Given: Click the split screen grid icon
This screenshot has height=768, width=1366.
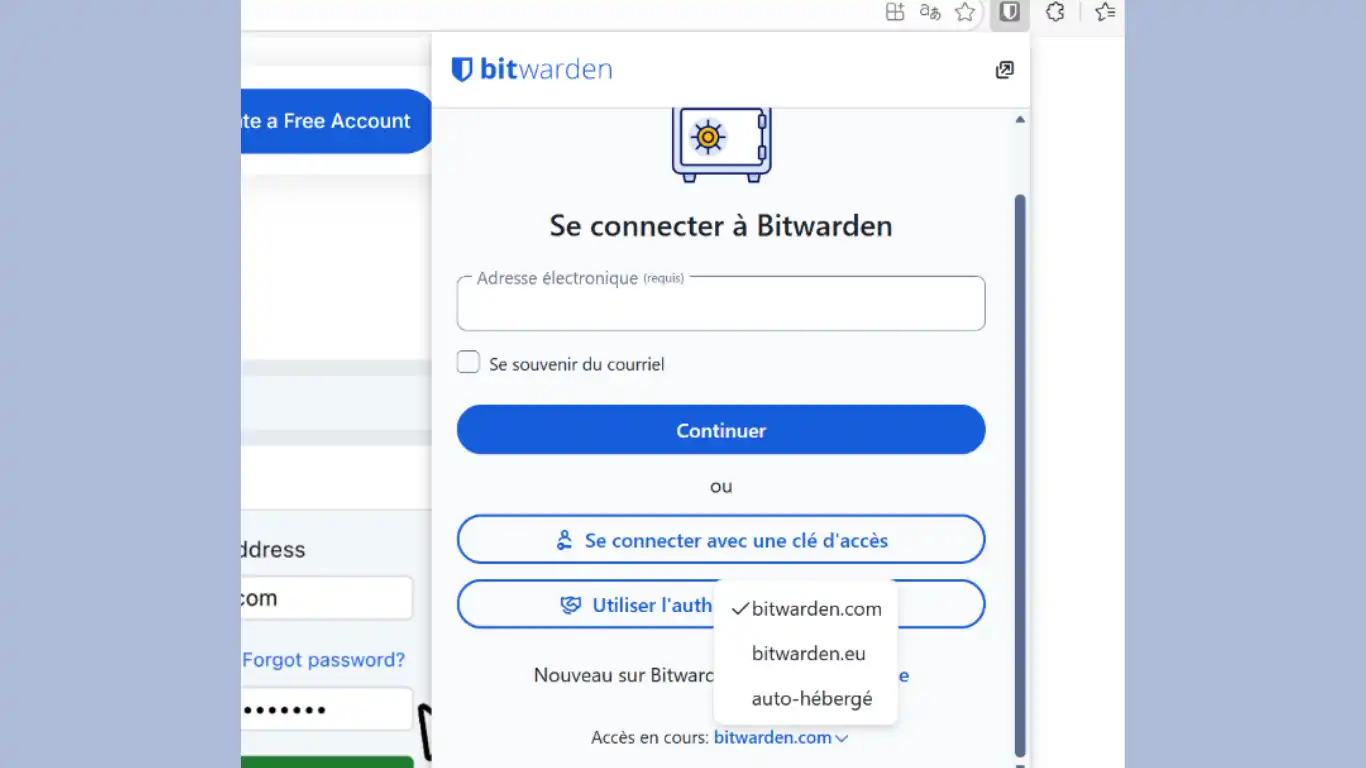Looking at the screenshot, I should (x=895, y=12).
